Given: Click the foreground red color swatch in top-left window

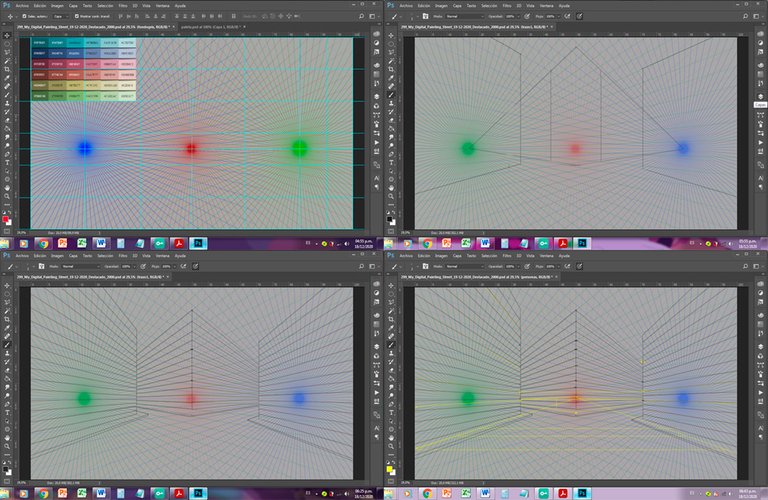Looking at the screenshot, I should click(x=5, y=219).
